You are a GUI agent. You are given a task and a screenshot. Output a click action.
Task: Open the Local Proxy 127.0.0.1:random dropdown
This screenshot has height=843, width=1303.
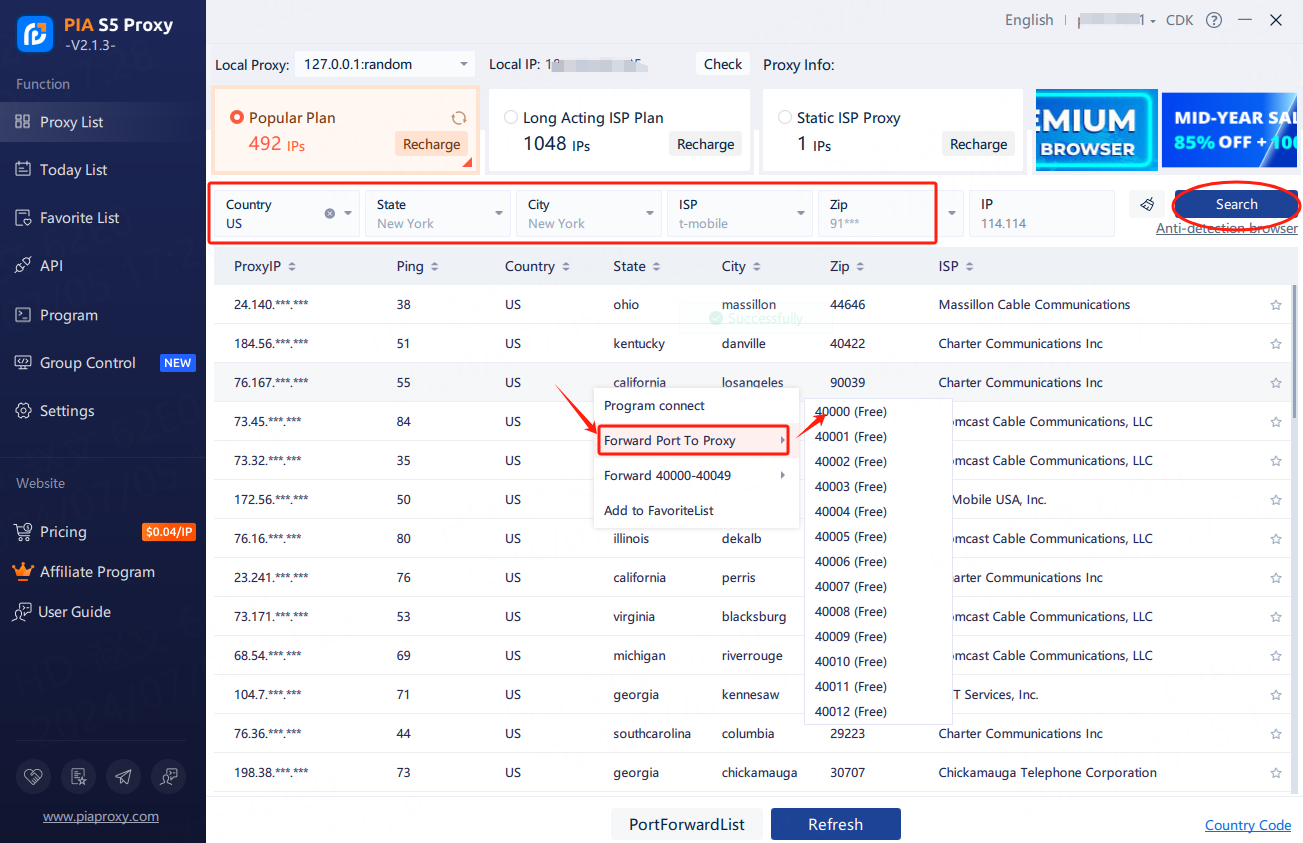(385, 64)
